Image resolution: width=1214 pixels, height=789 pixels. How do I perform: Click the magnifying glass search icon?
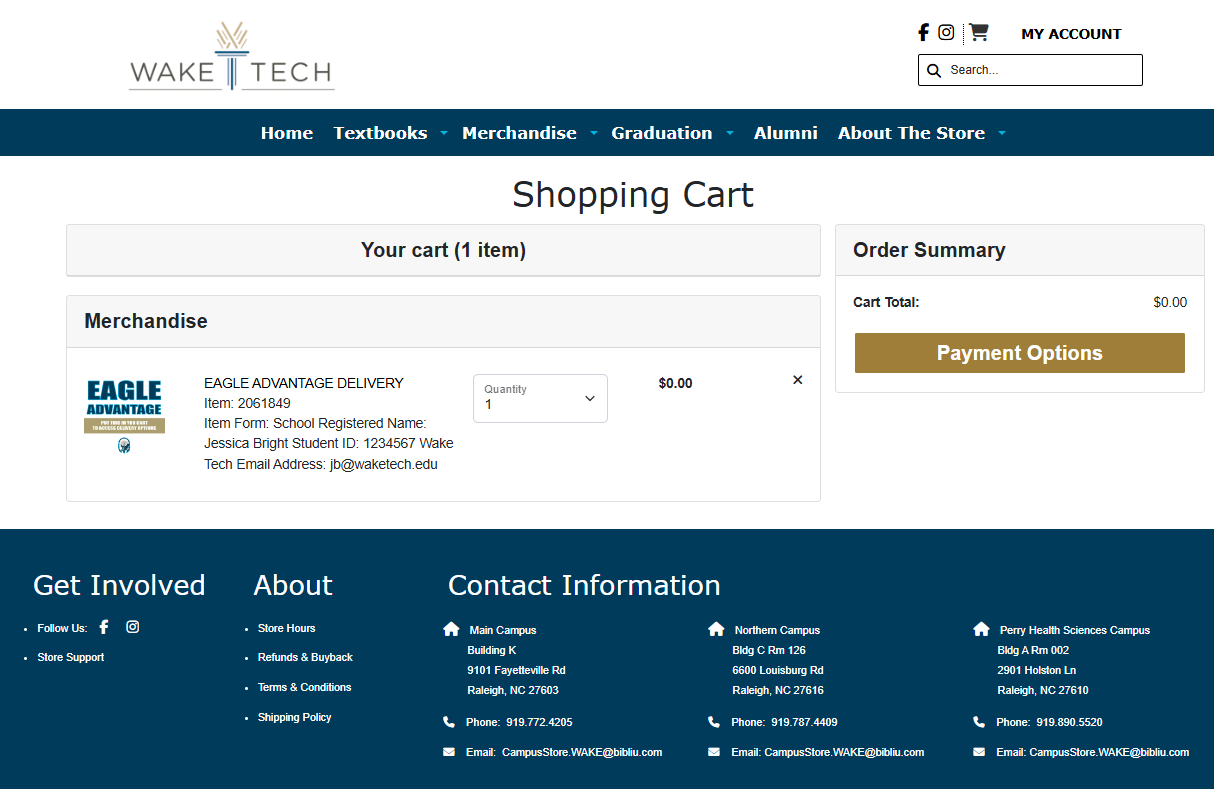pyautogui.click(x=934, y=70)
